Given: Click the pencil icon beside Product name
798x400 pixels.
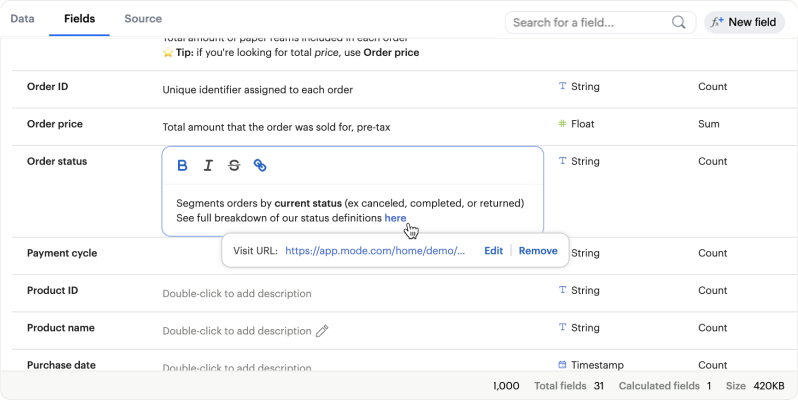Looking at the screenshot, I should click(x=322, y=331).
